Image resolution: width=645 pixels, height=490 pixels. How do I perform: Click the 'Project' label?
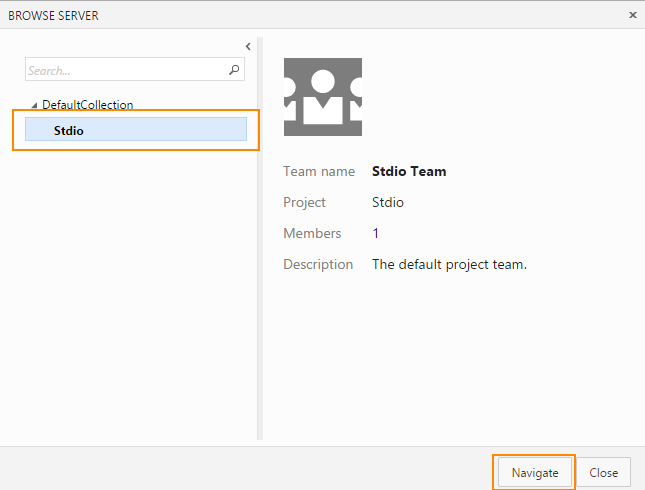tap(304, 202)
